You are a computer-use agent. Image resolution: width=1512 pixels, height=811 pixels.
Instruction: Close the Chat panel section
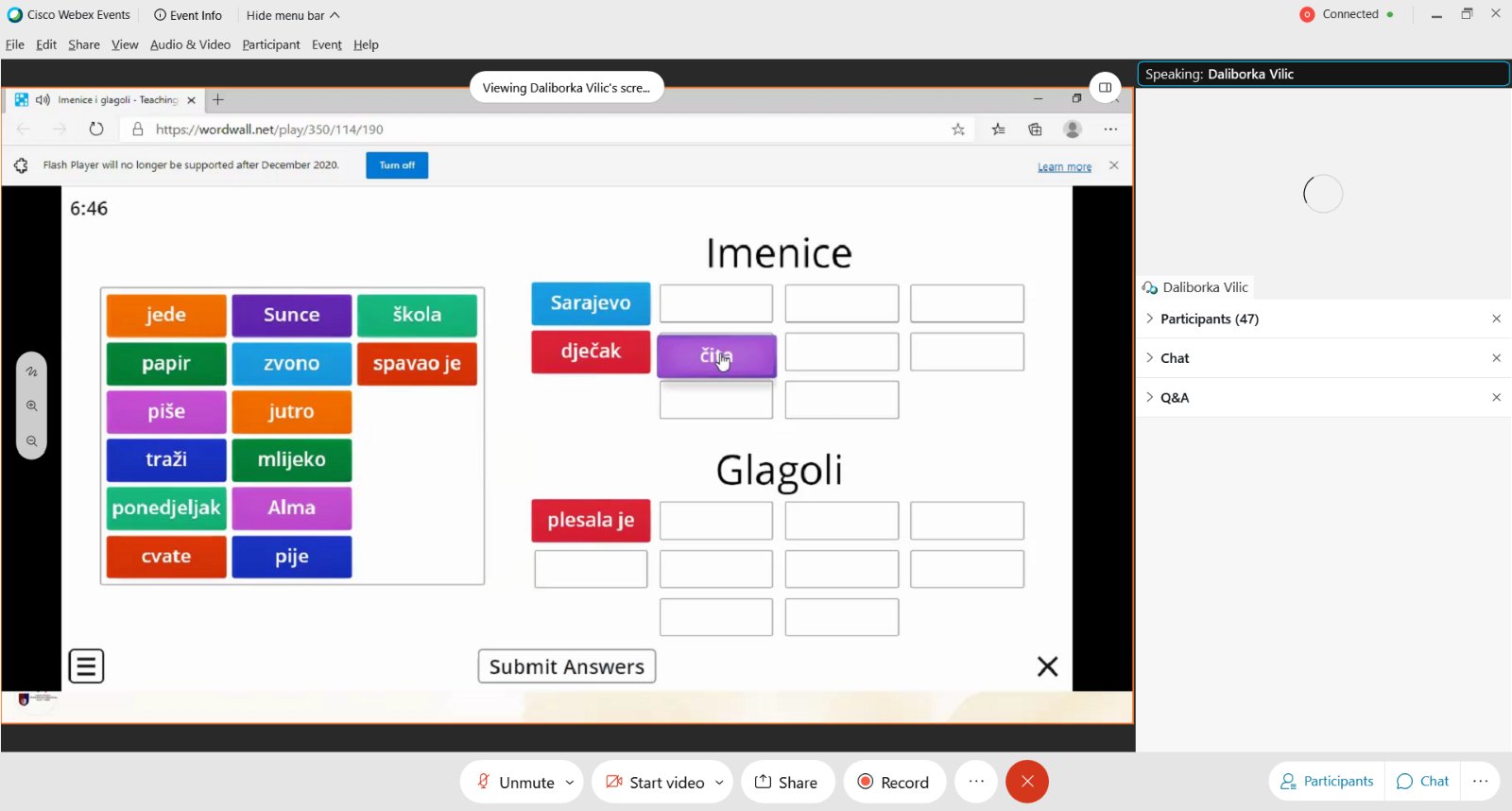pyautogui.click(x=1496, y=358)
